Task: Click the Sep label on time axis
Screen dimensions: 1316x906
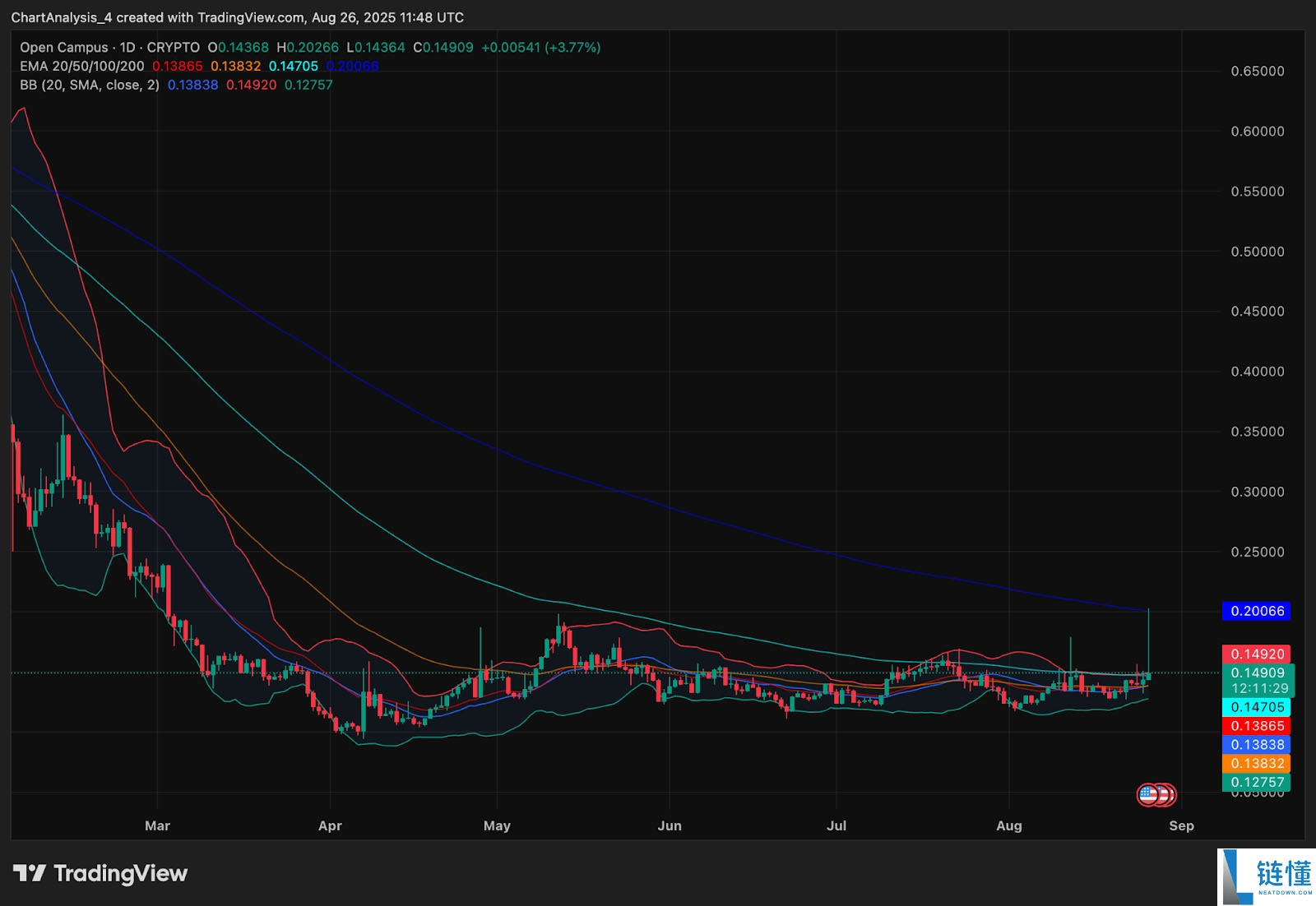Action: 1181,825
